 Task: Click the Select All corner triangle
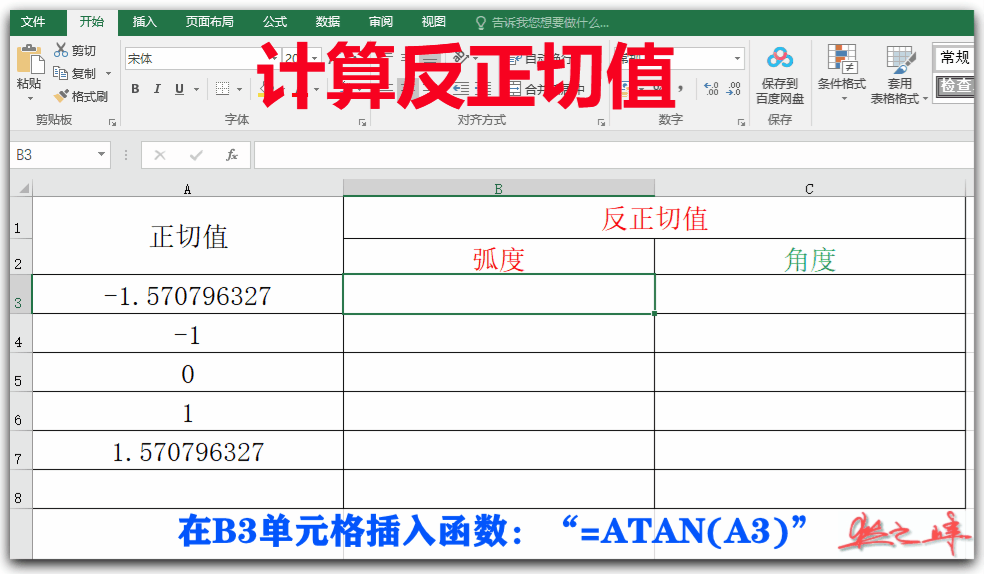22,188
